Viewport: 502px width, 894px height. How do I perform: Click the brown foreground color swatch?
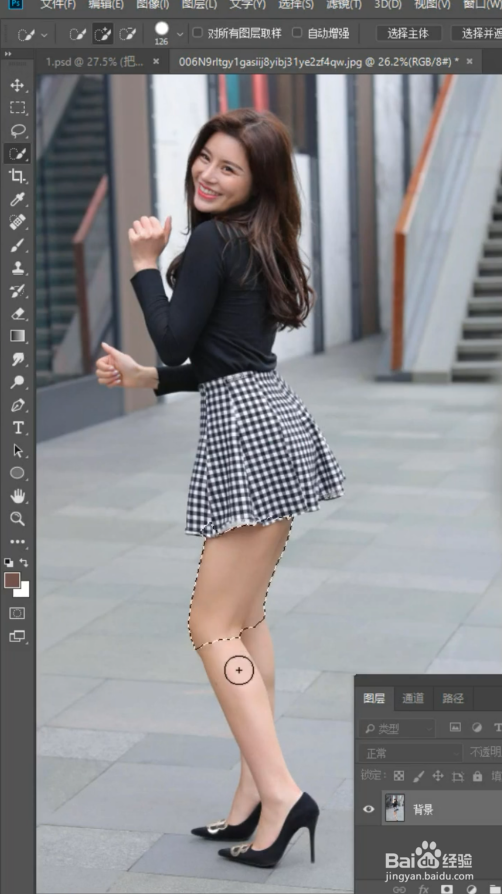pyautogui.click(x=11, y=580)
